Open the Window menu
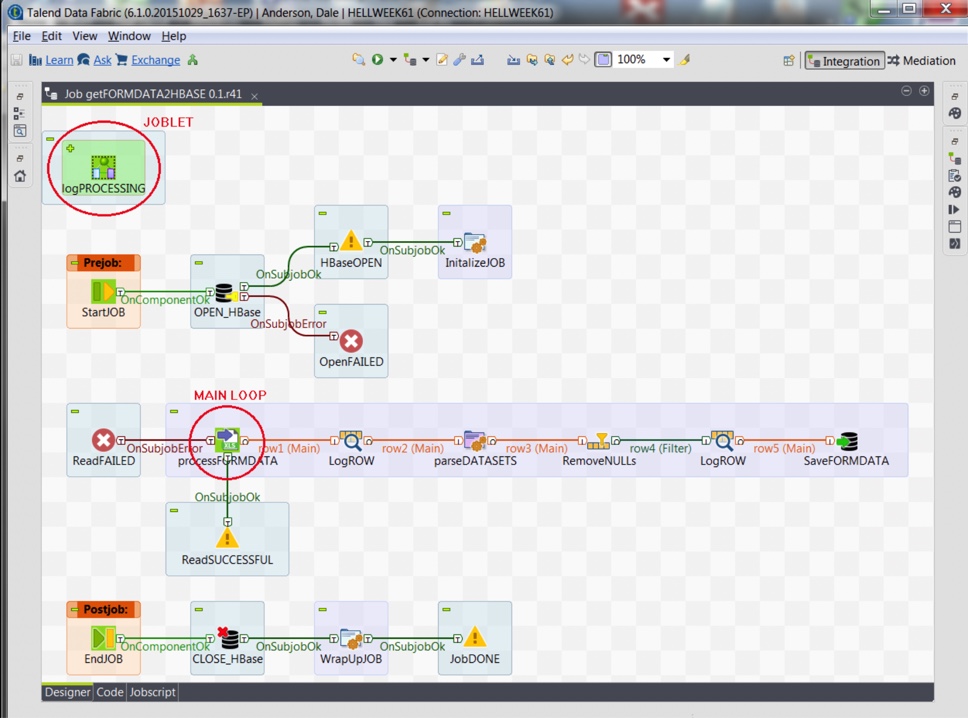The height and width of the screenshot is (718, 968). coord(129,36)
